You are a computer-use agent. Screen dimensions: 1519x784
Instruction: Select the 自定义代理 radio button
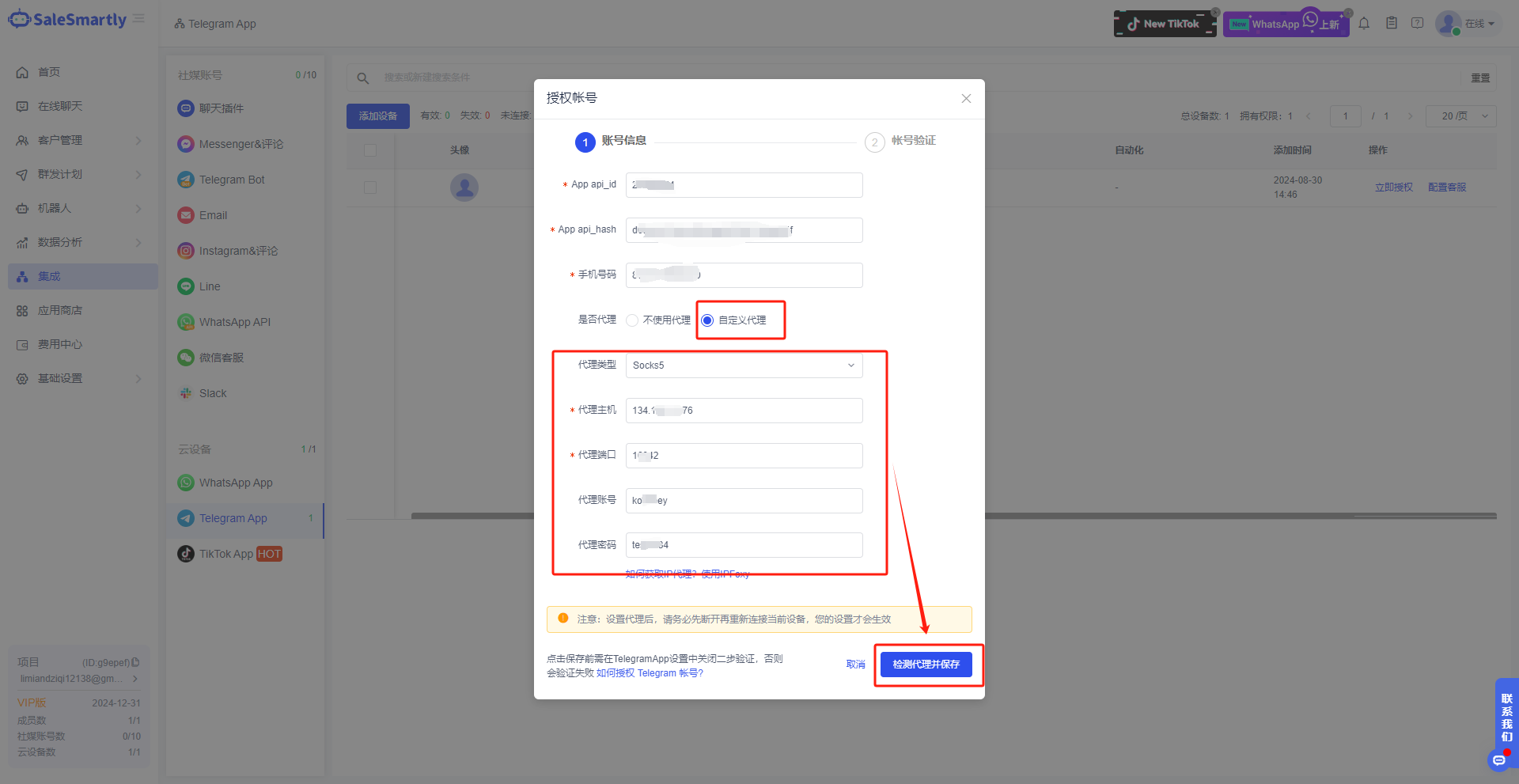(x=706, y=320)
